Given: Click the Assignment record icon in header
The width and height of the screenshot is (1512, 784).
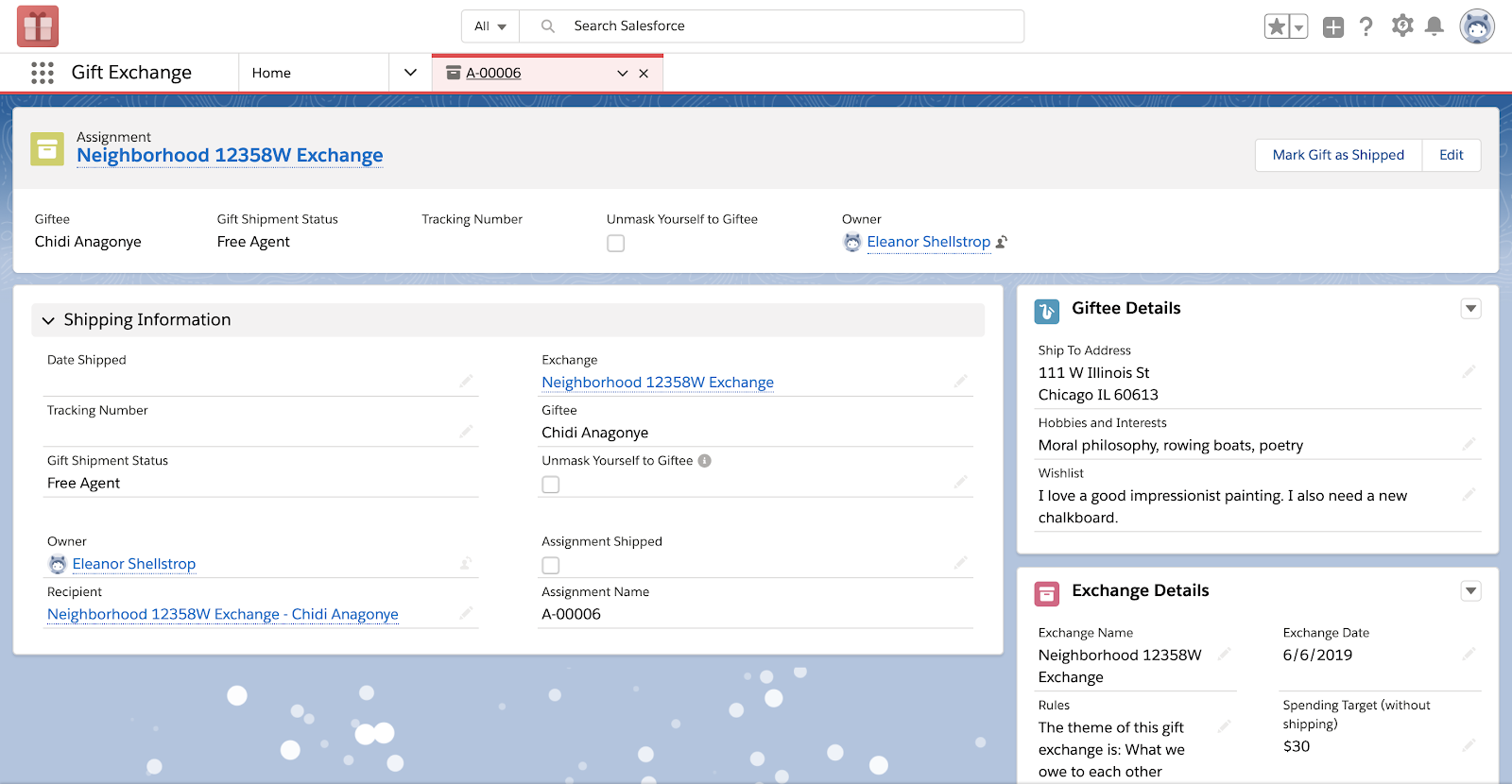Looking at the screenshot, I should click(47, 148).
